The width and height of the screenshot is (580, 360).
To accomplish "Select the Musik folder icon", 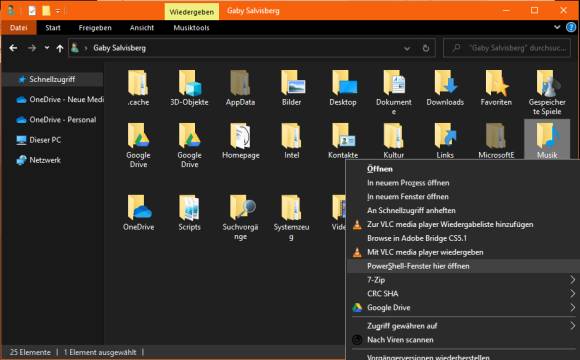I will coord(548,136).
